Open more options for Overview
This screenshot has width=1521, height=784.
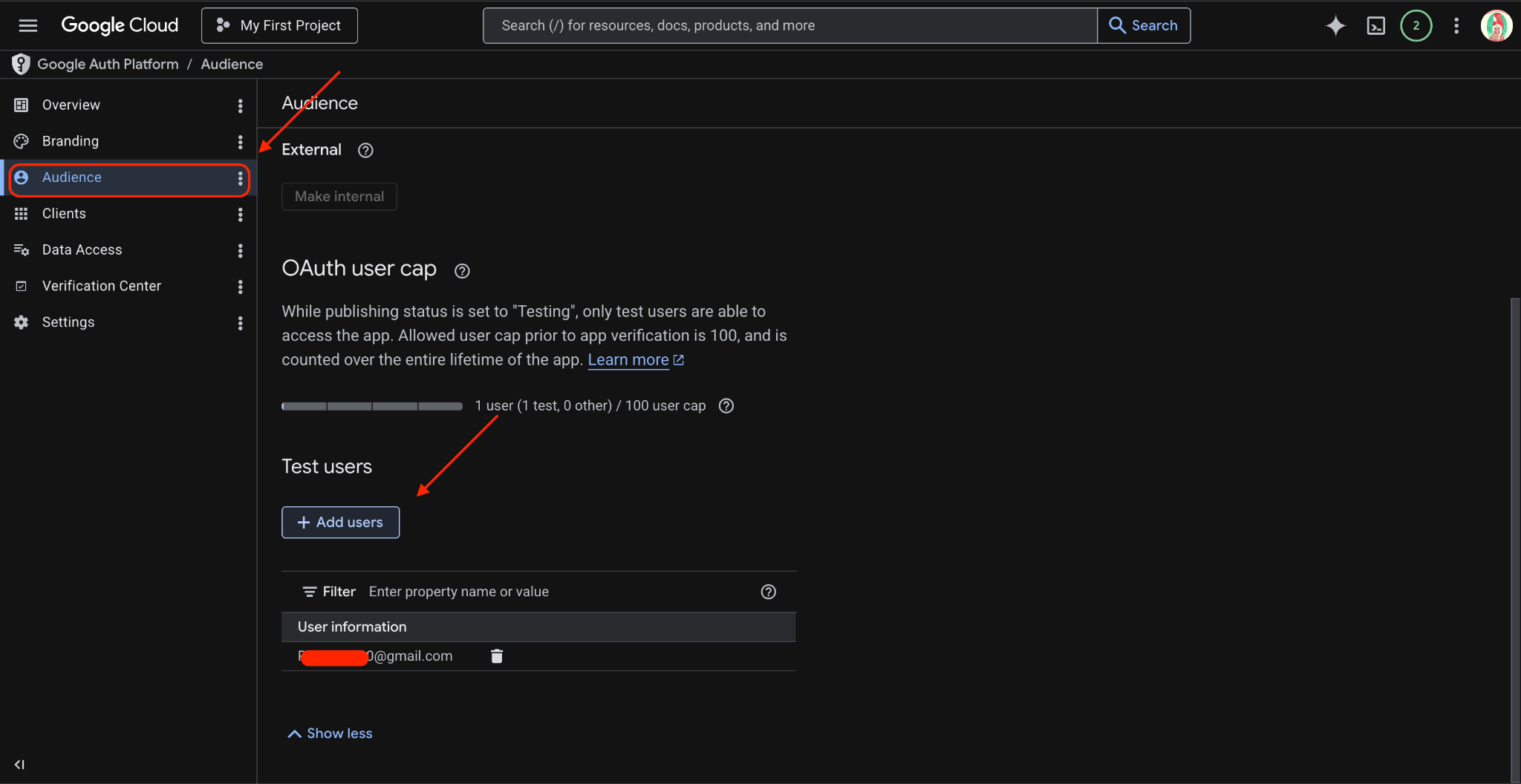point(240,105)
